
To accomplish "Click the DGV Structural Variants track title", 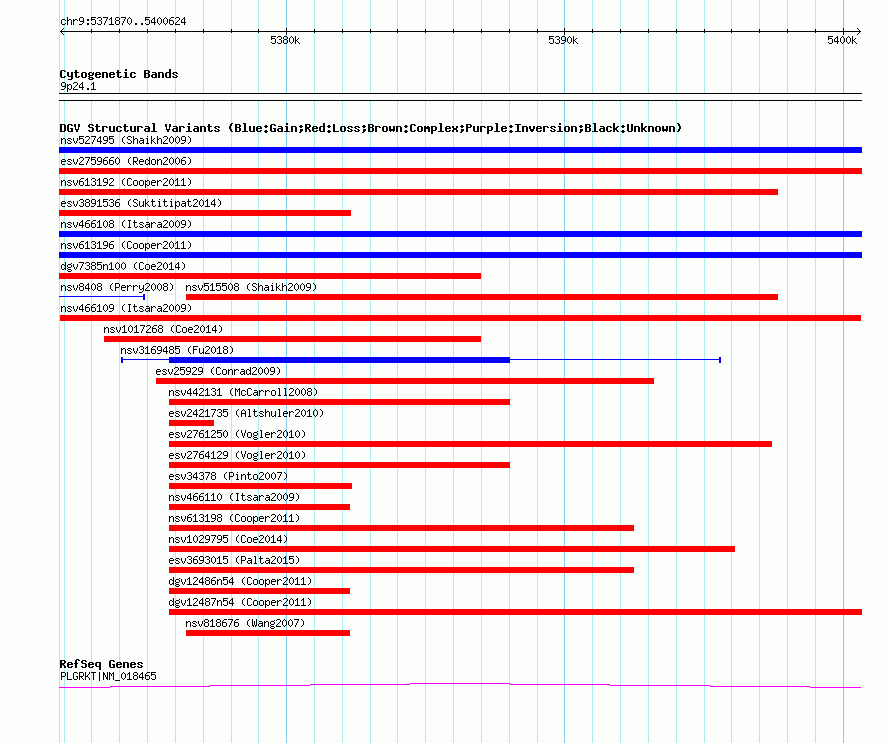I will point(371,128).
